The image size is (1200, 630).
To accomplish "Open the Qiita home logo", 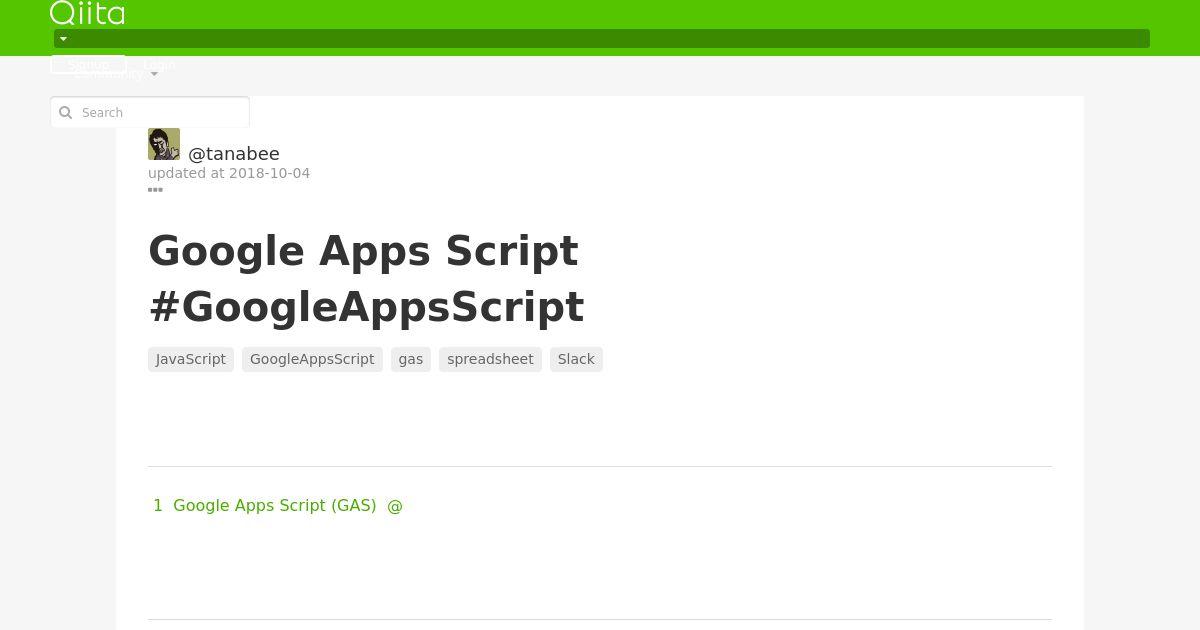I will (87, 13).
